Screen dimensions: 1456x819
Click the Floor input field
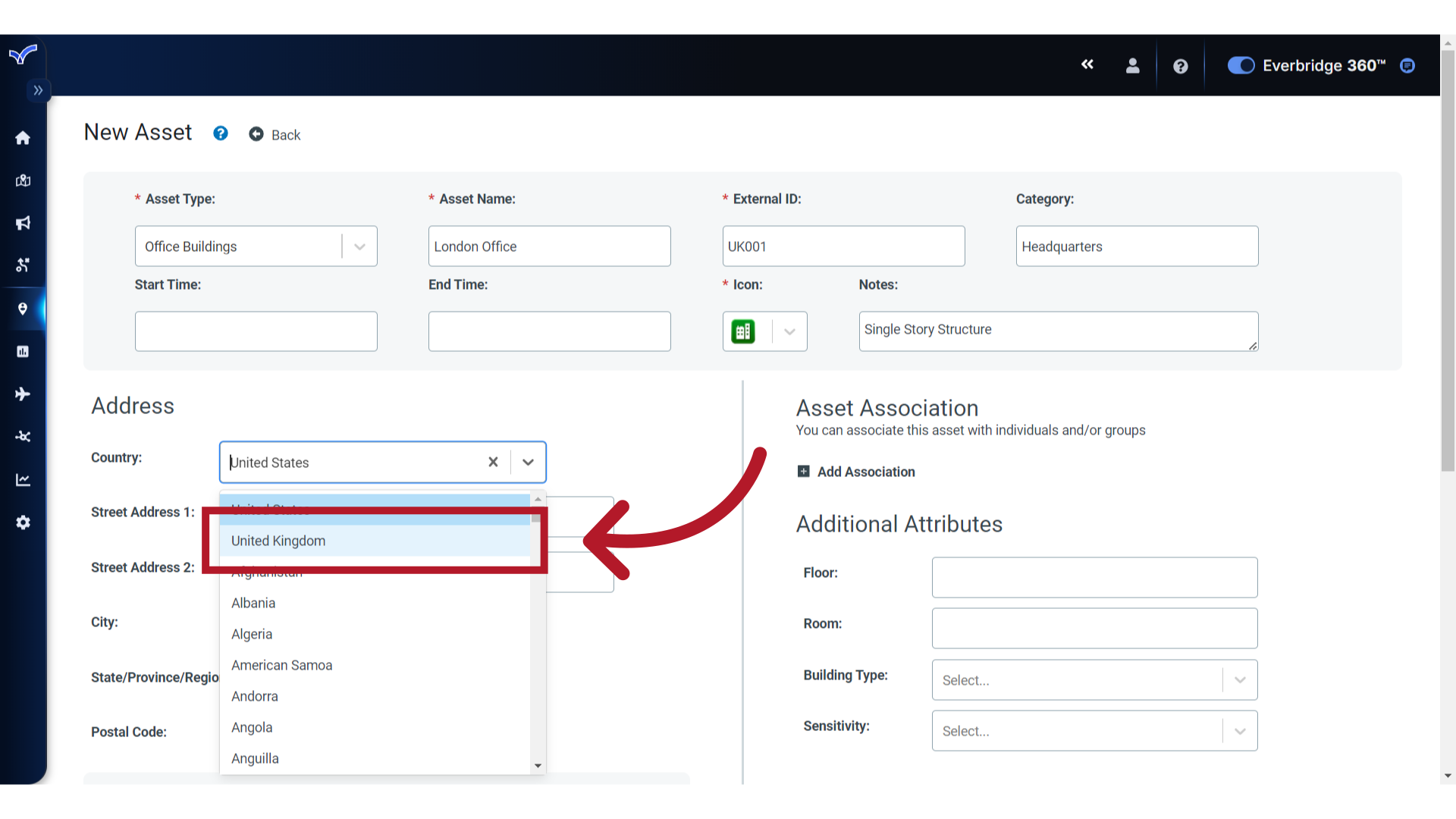click(1094, 578)
